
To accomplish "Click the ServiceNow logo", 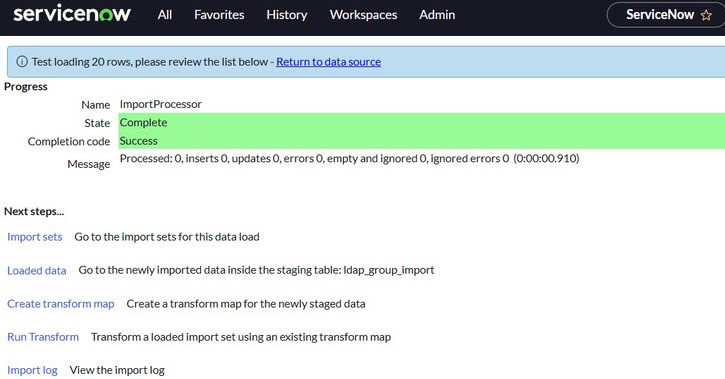I will [x=72, y=14].
